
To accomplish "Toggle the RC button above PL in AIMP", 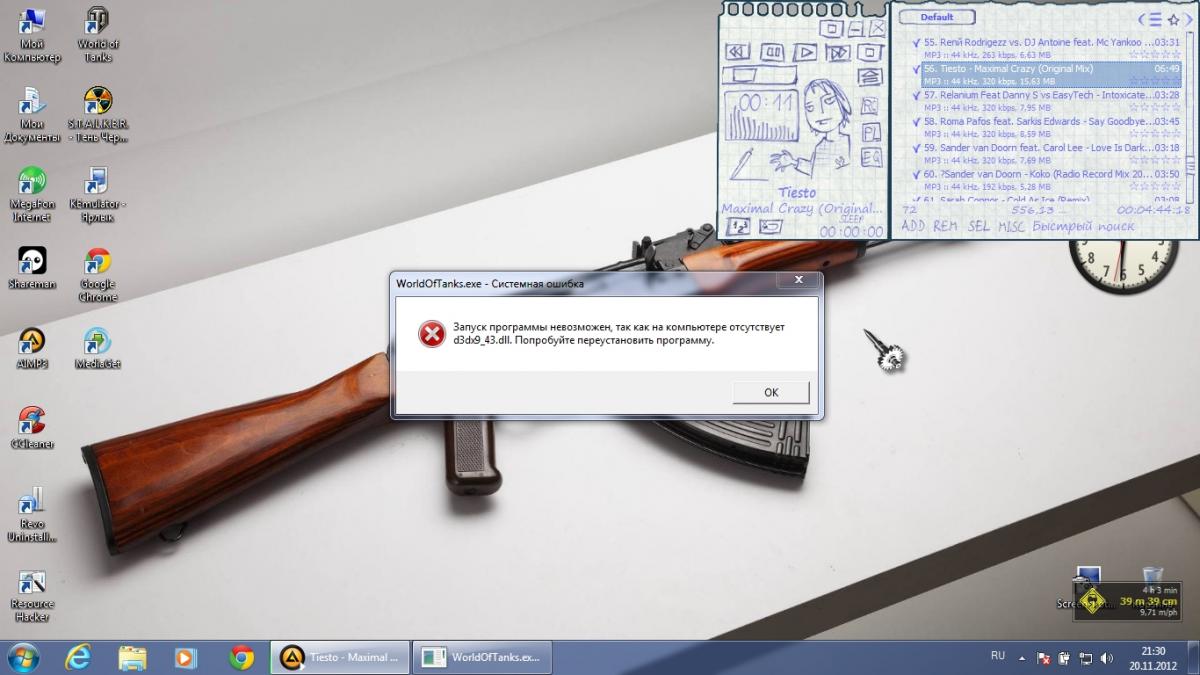I will 869,106.
